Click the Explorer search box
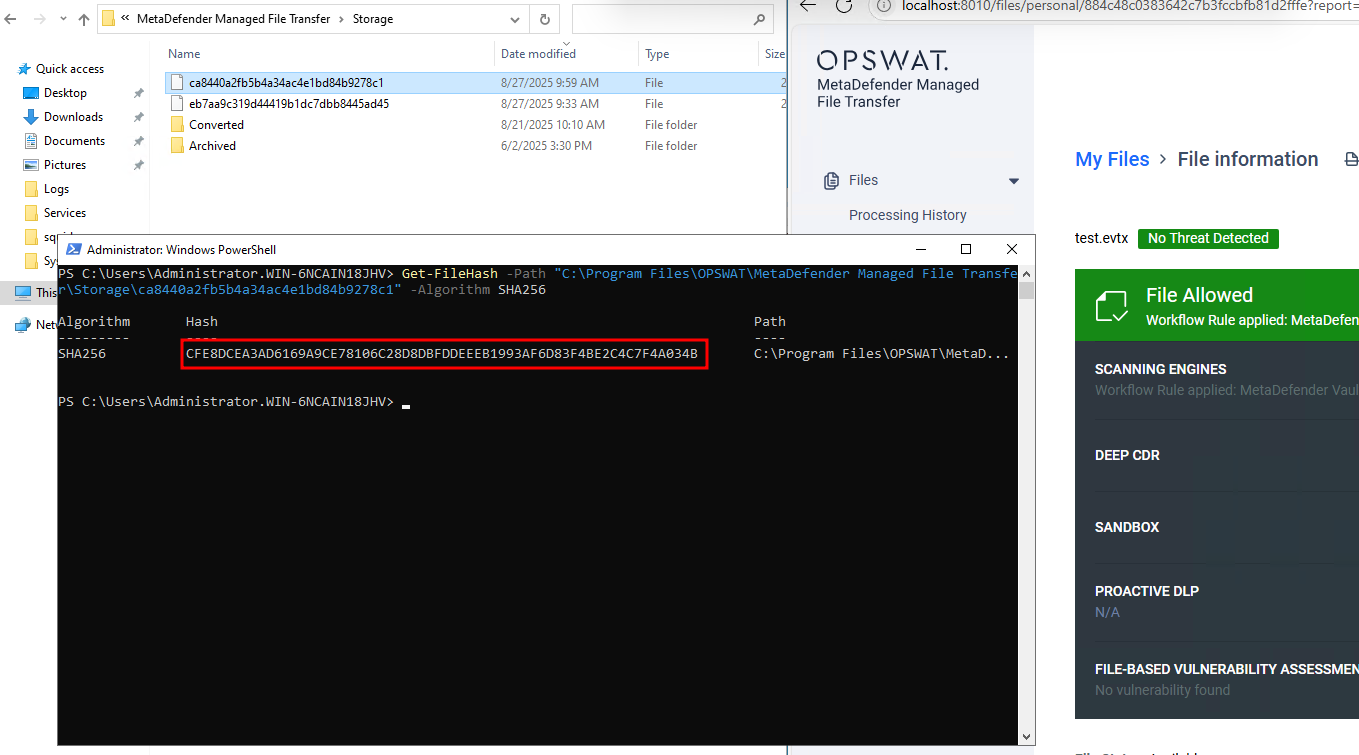1359x755 pixels. pos(672,19)
